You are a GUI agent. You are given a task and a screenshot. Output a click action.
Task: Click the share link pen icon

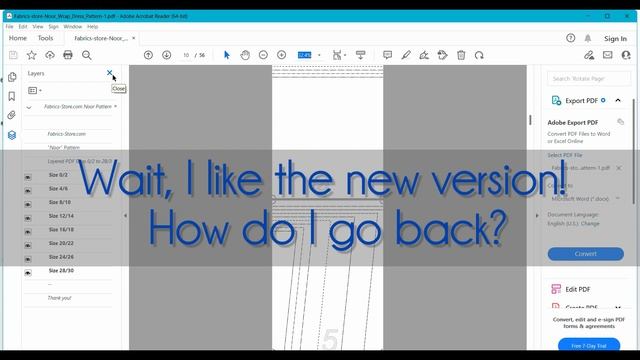point(589,55)
